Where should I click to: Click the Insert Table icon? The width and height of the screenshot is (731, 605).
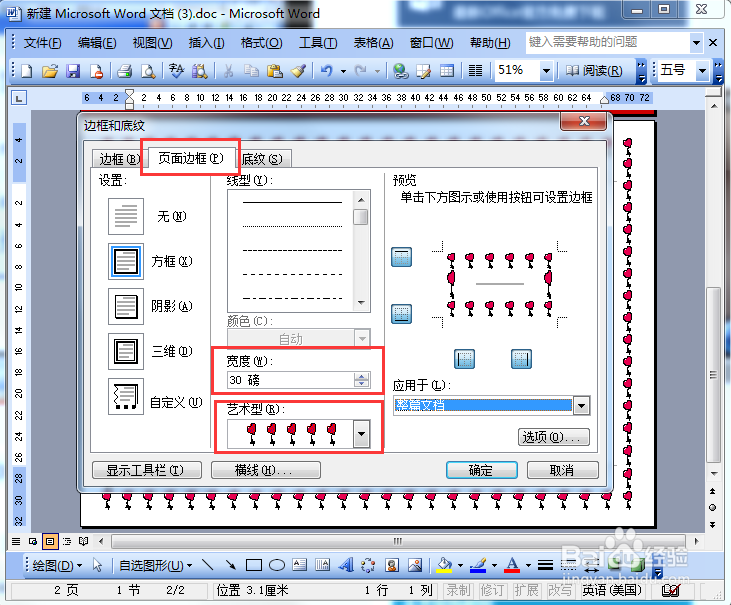pyautogui.click(x=447, y=71)
